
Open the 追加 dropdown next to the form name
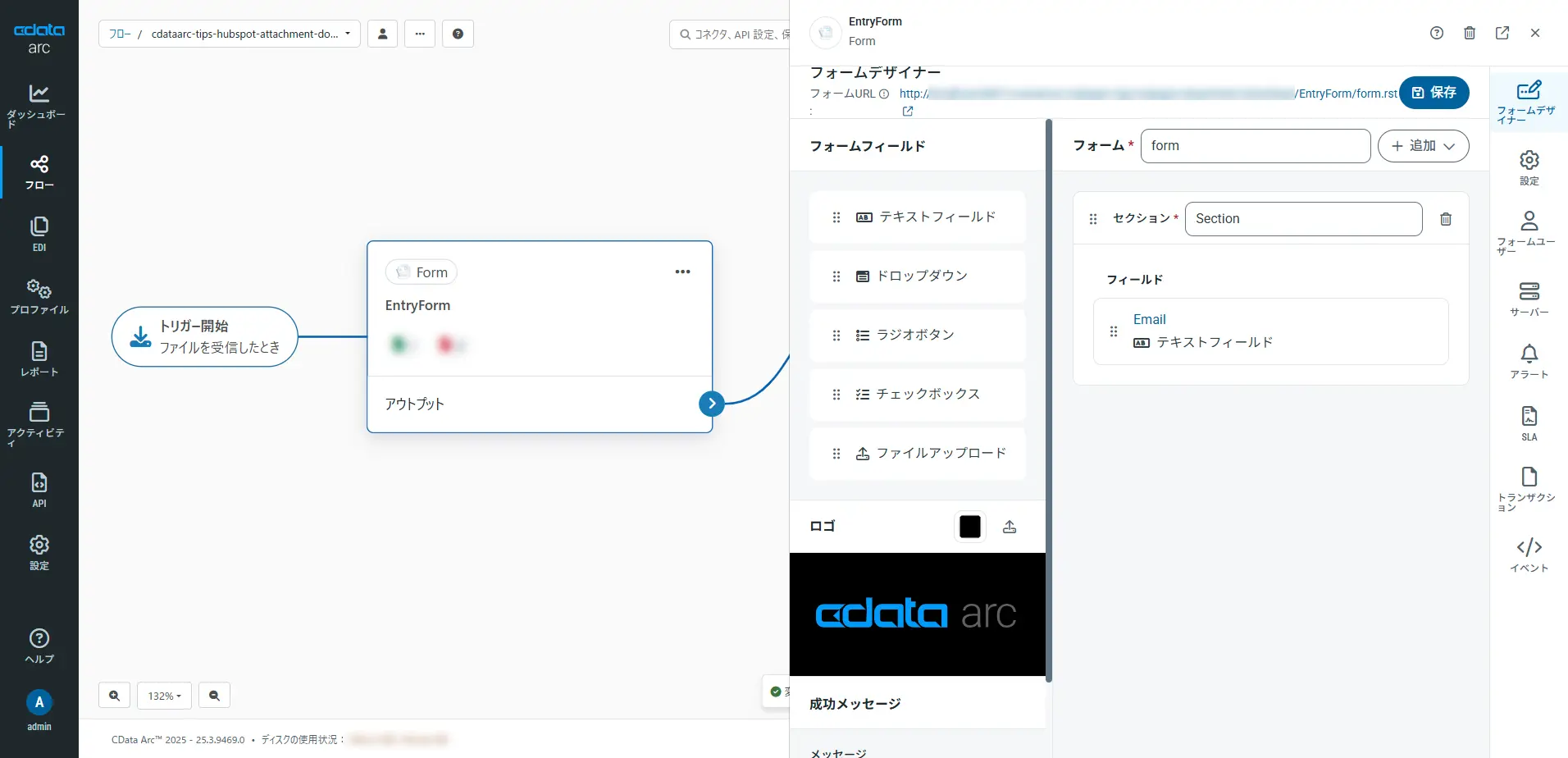1423,145
